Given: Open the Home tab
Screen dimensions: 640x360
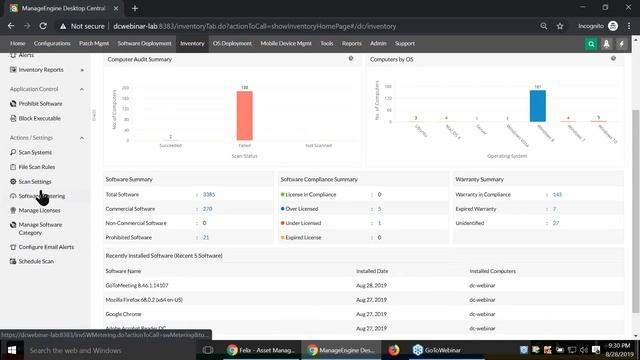Looking at the screenshot, I should (x=18, y=44).
